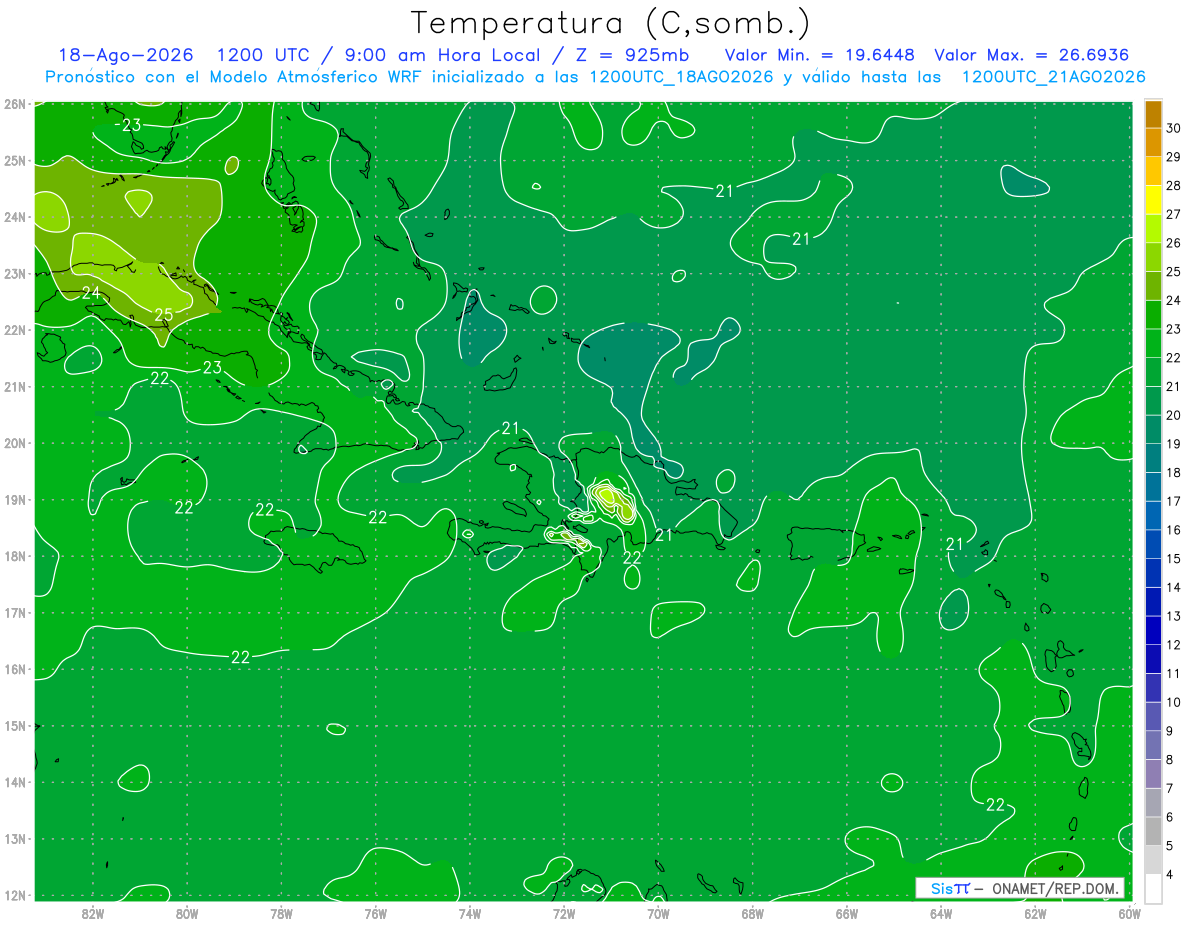The width and height of the screenshot is (1200, 927).
Task: Click the valid-until stamp "1200UTC_21AGO2026"
Action: pyautogui.click(x=1054, y=77)
